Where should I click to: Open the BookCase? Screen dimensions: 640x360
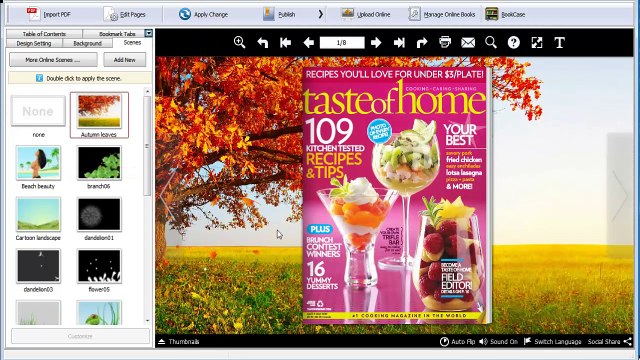coord(505,14)
